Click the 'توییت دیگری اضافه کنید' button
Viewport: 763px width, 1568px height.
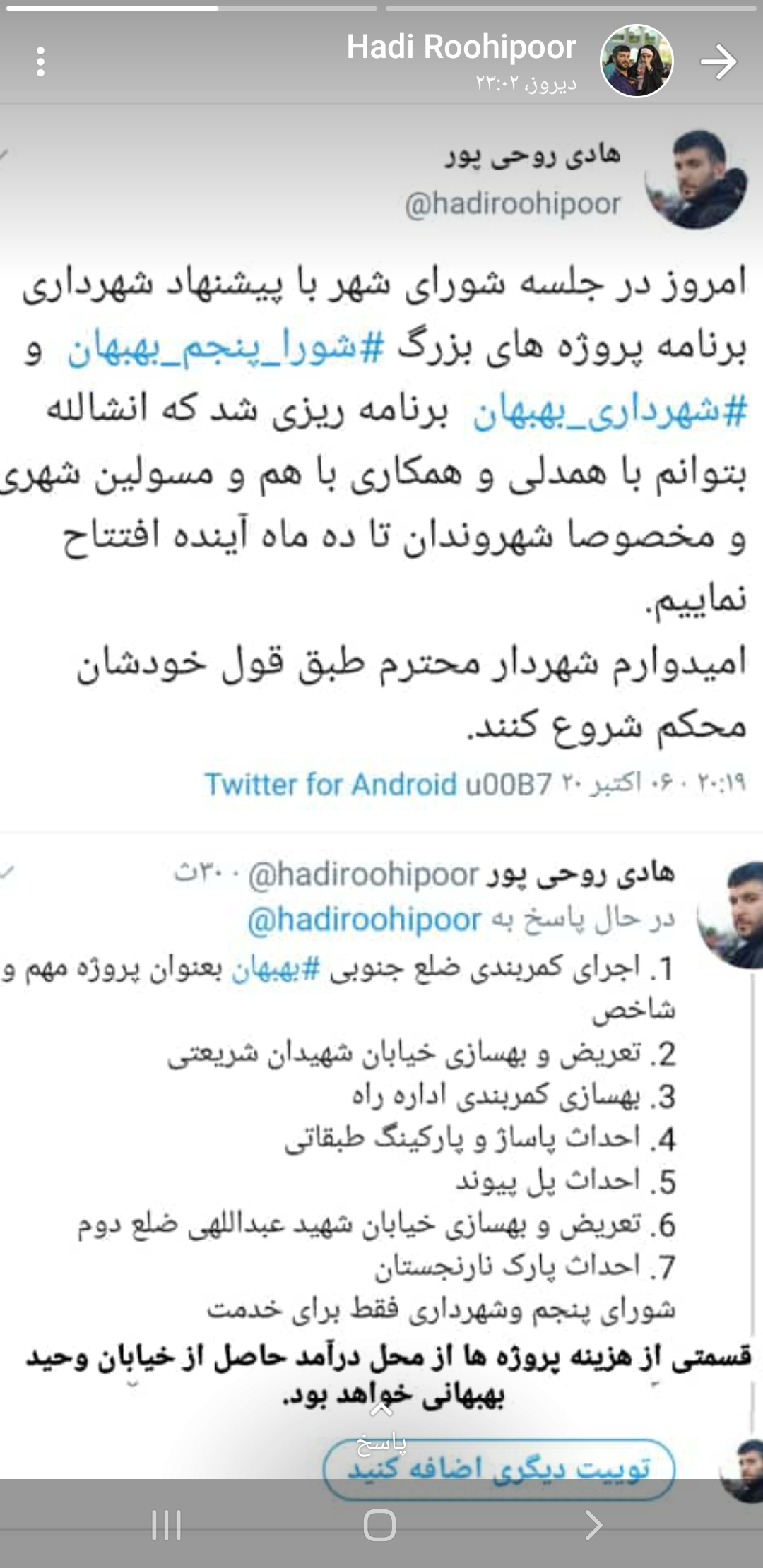tap(499, 1469)
